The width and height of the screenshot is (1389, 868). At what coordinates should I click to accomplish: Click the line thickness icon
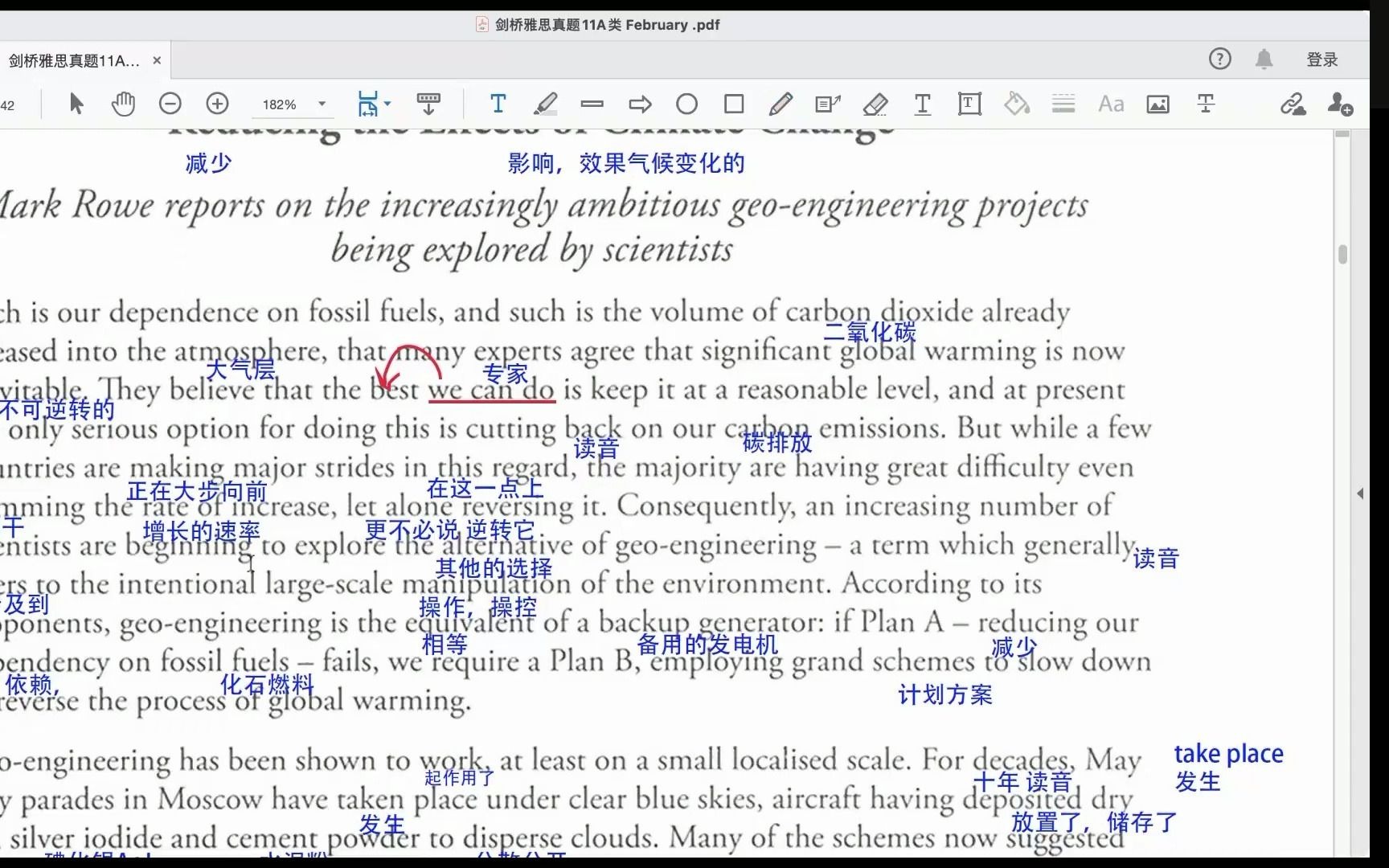click(x=1063, y=104)
